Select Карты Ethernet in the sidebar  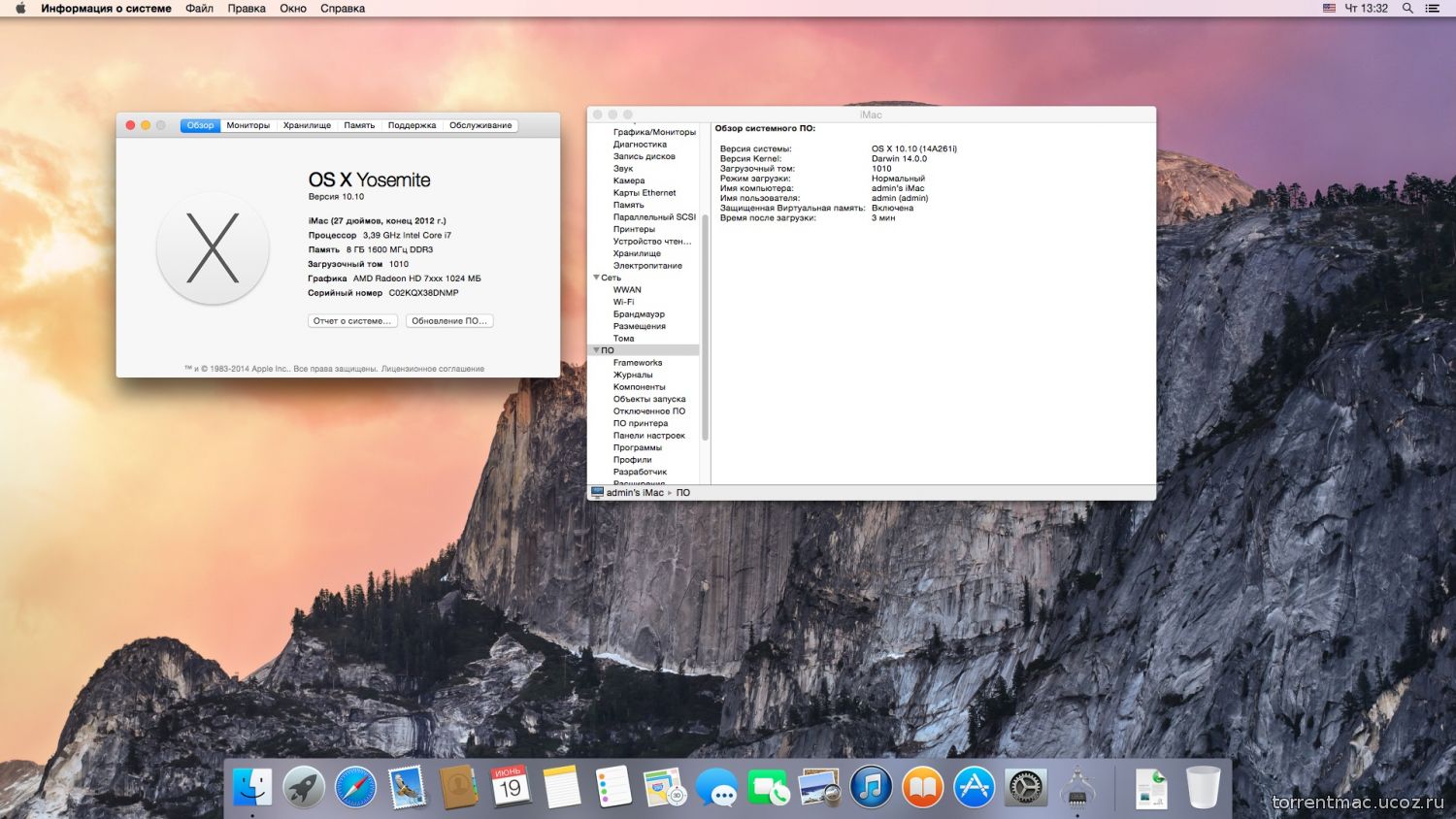(645, 193)
